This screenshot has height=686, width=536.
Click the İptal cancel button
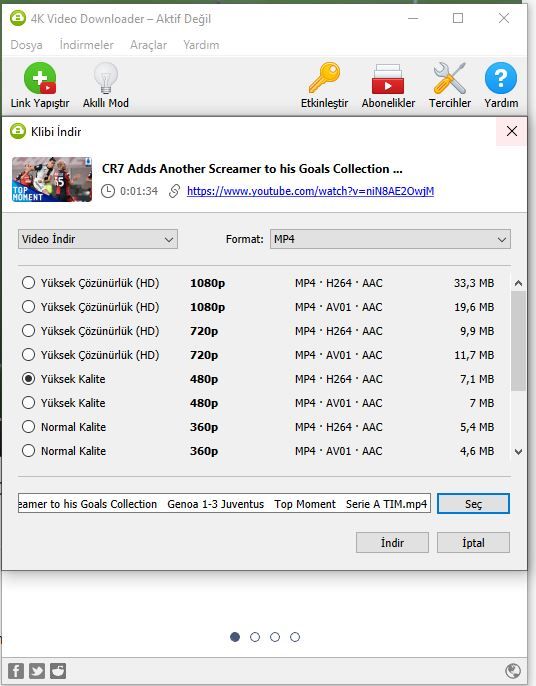[x=473, y=542]
